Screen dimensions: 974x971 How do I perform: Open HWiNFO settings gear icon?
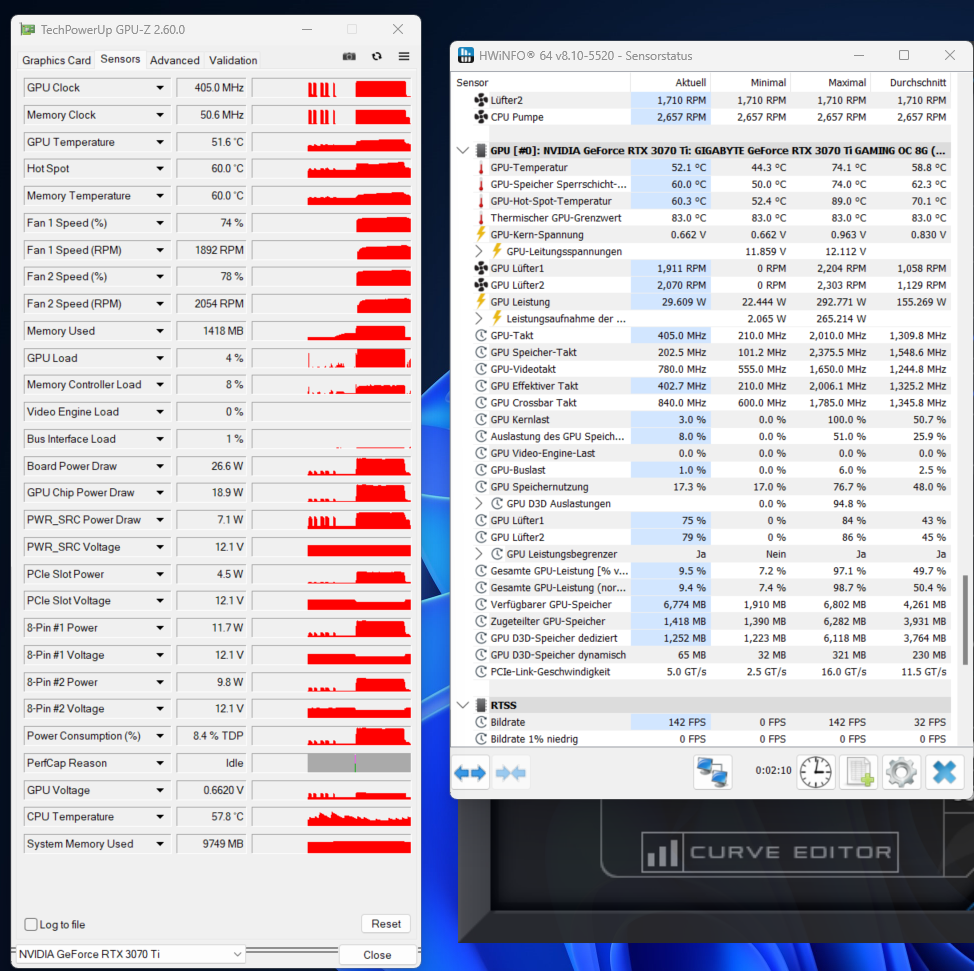901,772
